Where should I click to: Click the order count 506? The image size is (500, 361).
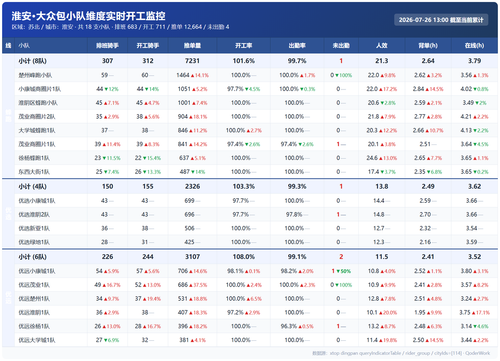pos(189,228)
